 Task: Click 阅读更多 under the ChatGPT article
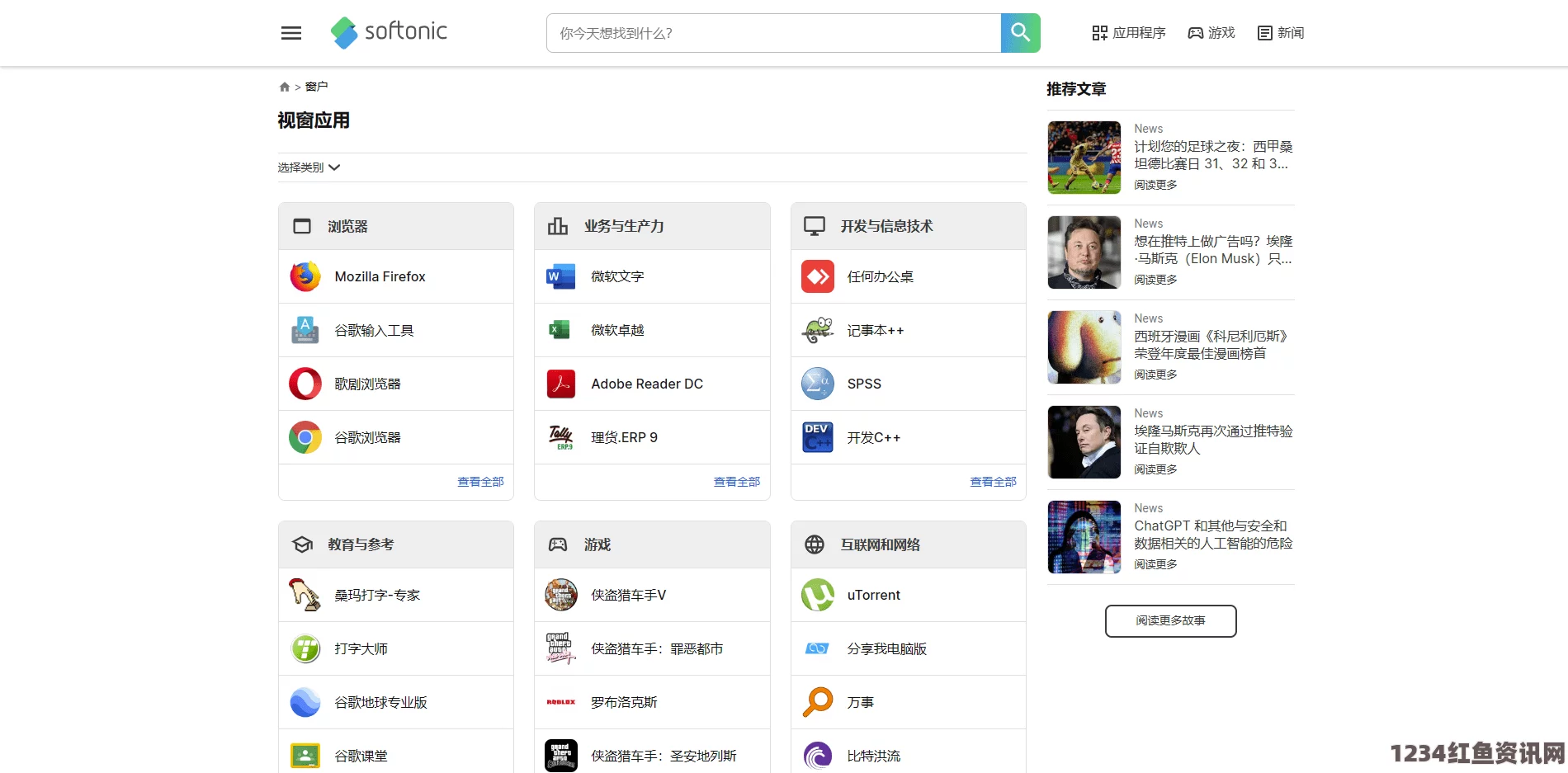click(x=1155, y=564)
